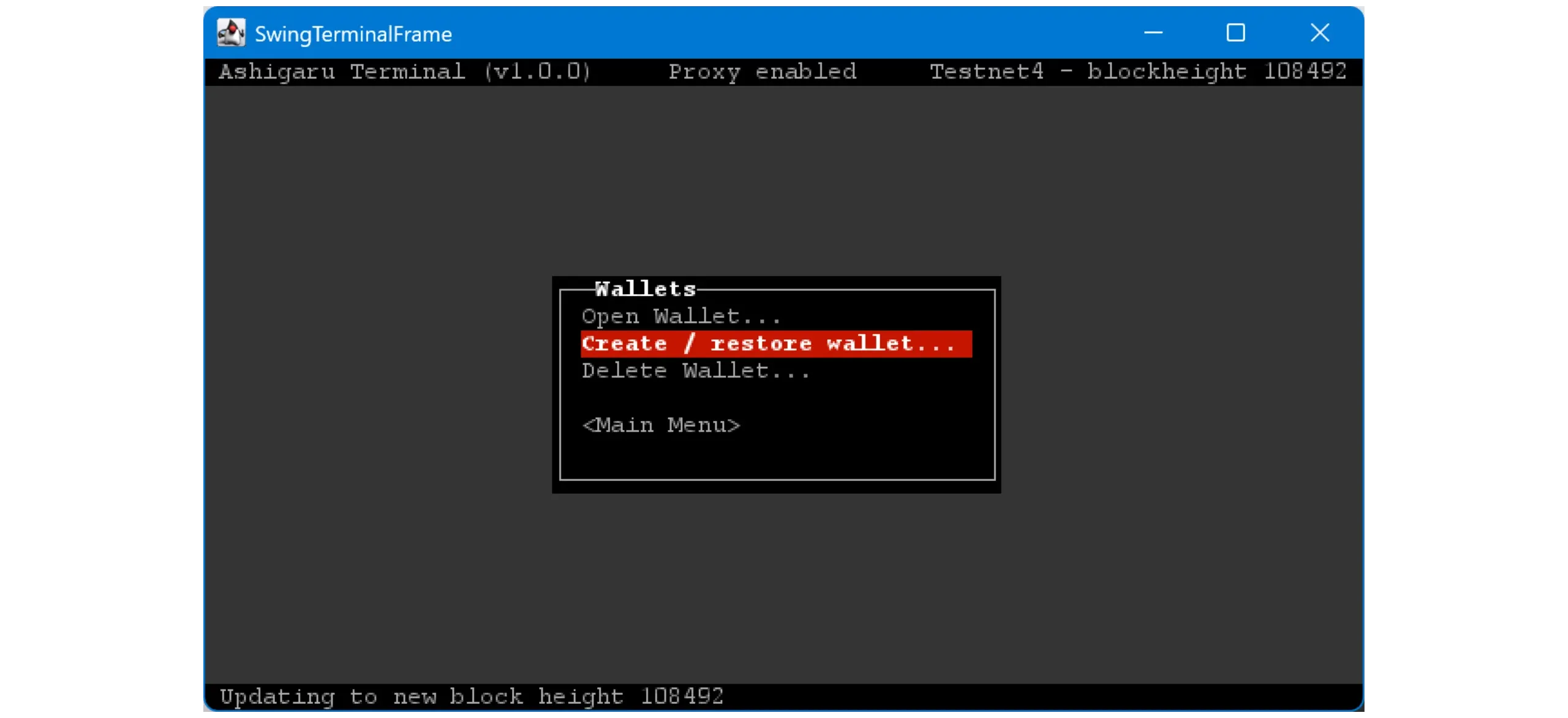Close the SwingTerminalFrame window
Viewport: 1568px width, 718px height.
(1320, 32)
